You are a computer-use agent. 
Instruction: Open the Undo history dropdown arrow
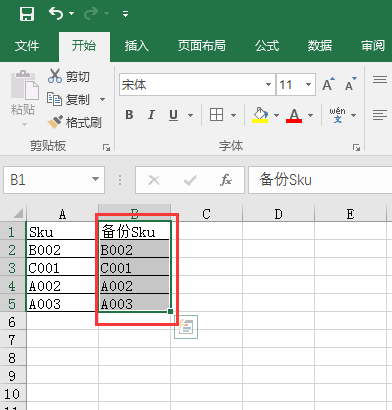tap(71, 14)
